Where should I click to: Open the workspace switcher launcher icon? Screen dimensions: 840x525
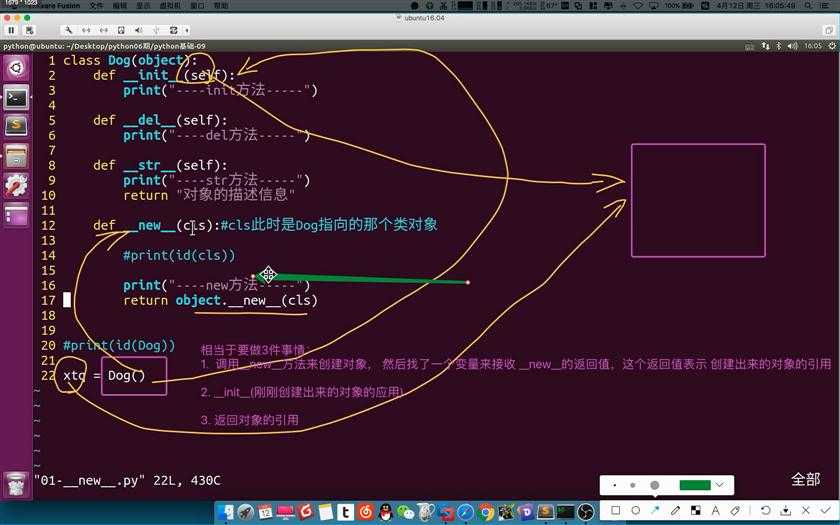[16, 215]
